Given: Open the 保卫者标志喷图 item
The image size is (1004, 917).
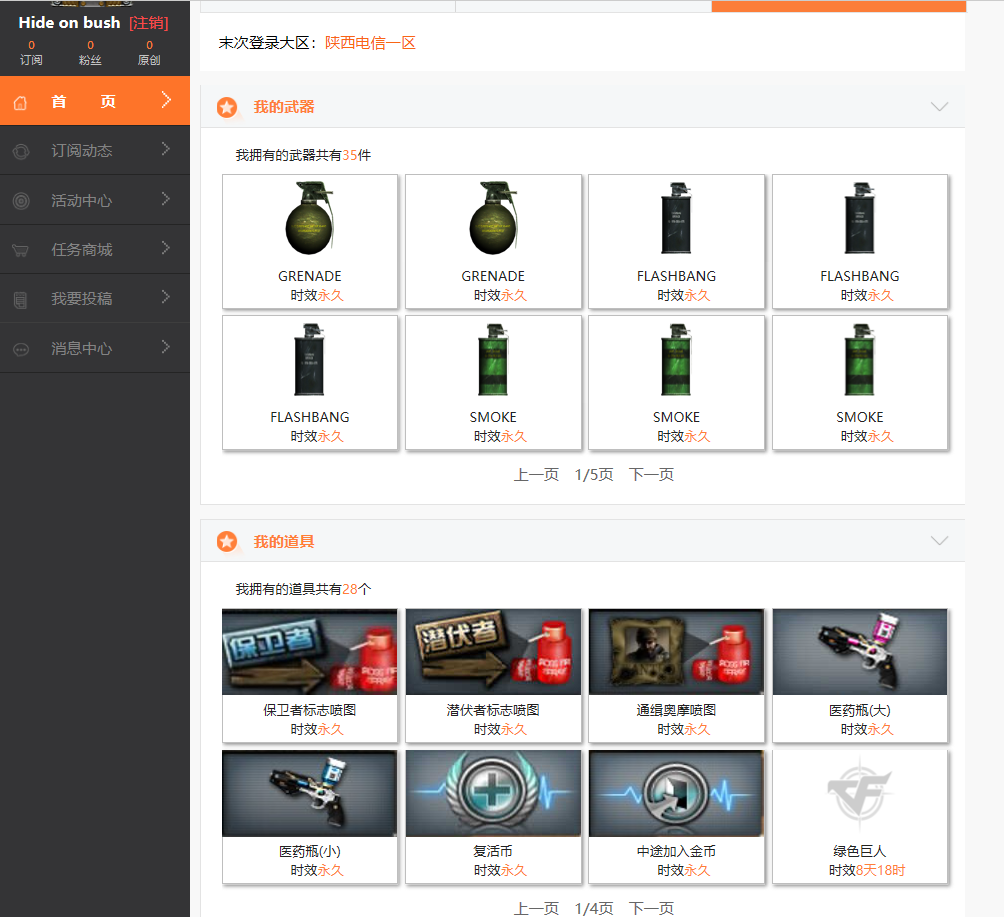Looking at the screenshot, I should point(310,676).
